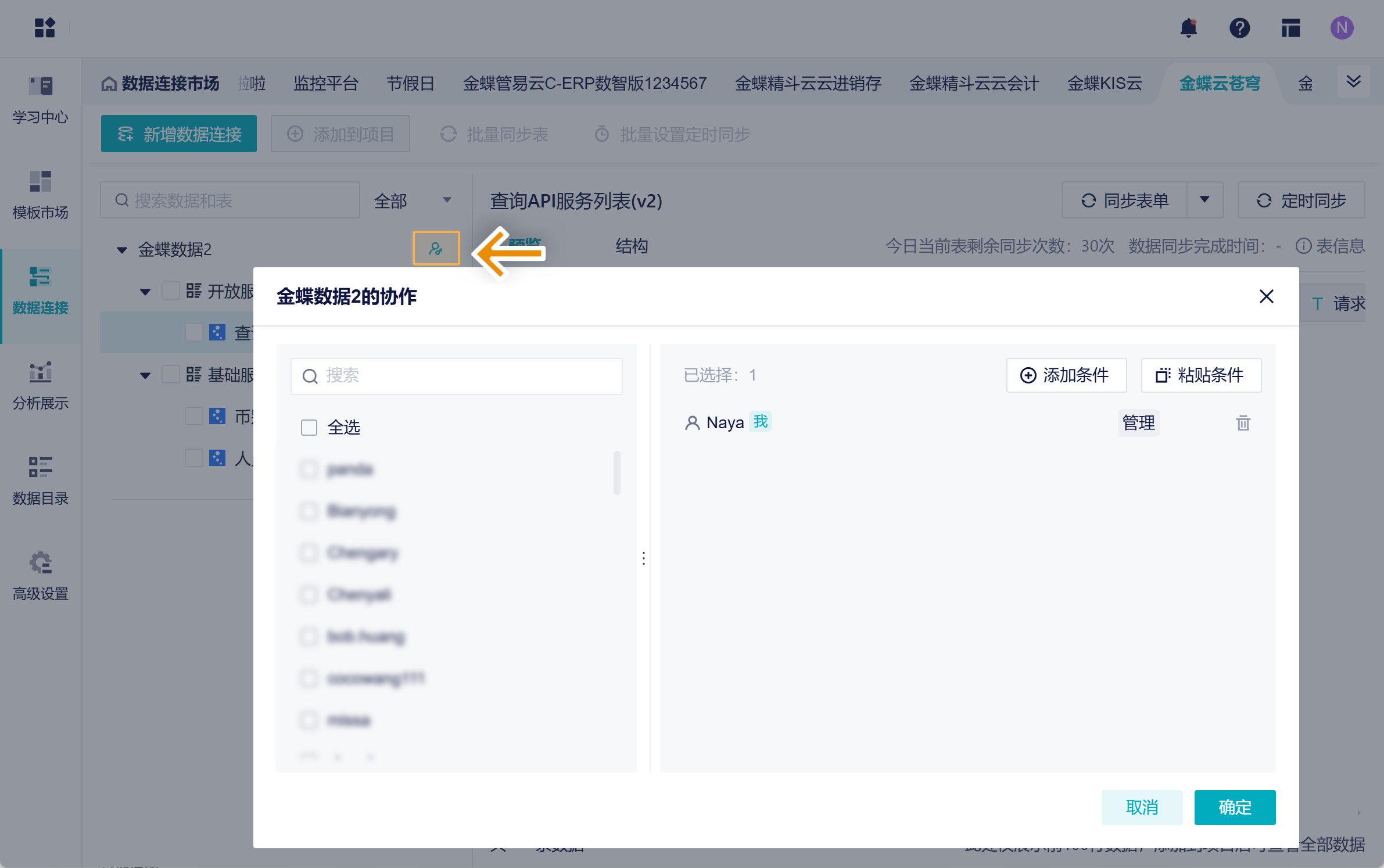Expand the hidden tabs chevron

1353,82
